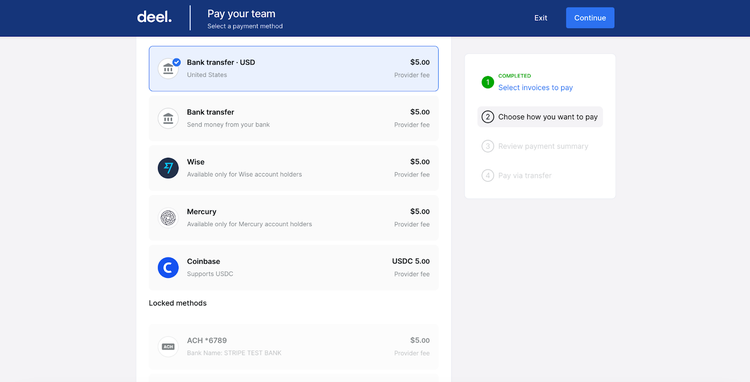Screen dimensions: 750x382
Task: Click the locked ACH *6789 method
Action: pyautogui.click(x=294, y=347)
